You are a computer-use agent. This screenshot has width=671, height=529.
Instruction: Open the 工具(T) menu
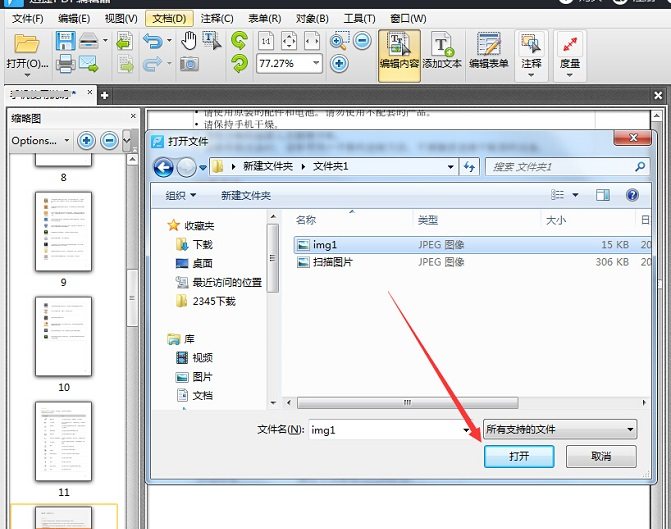click(x=359, y=19)
